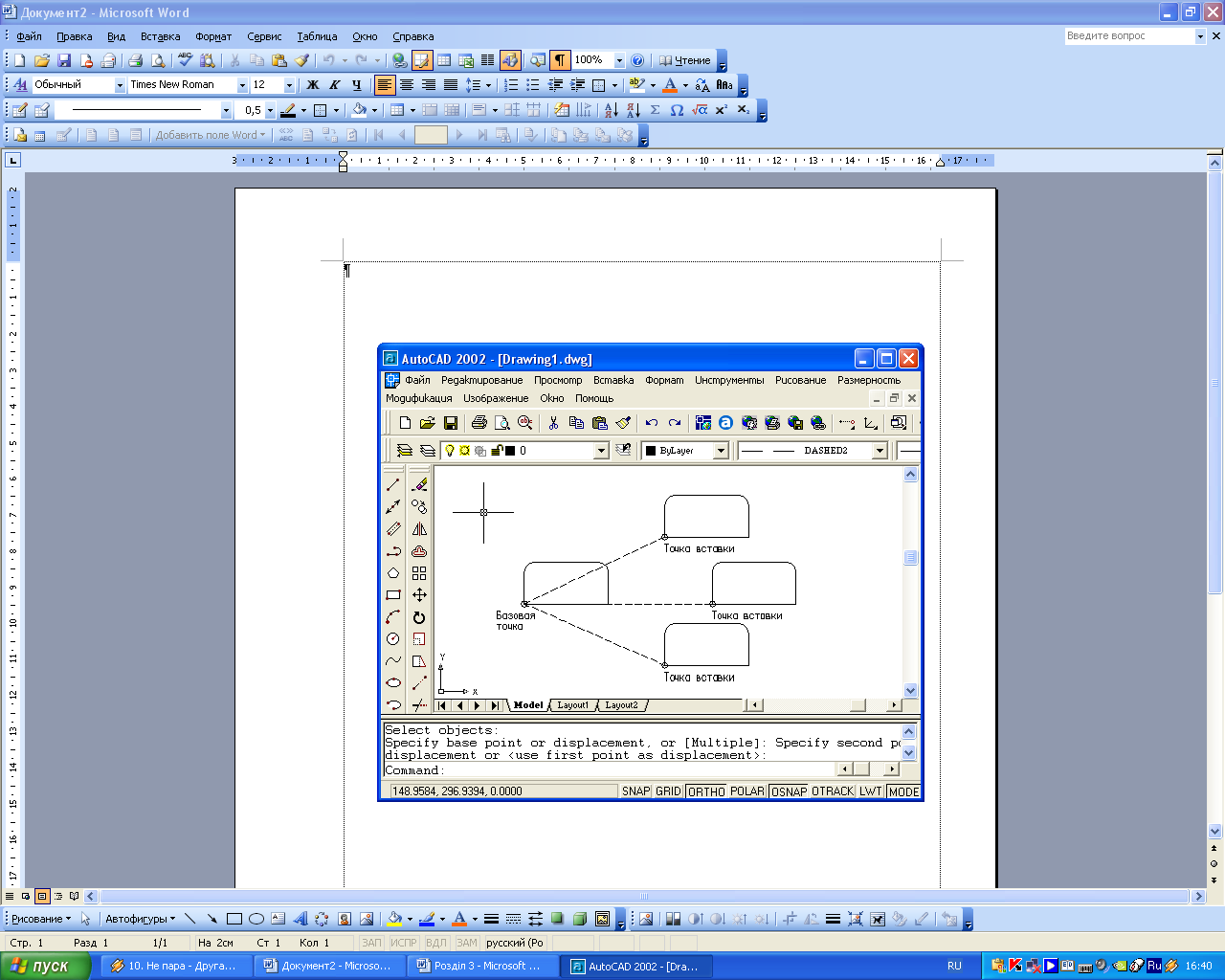Viewport: 1225px width, 980px height.
Task: Toggle the Tables and Borders panel
Action: (x=422, y=60)
